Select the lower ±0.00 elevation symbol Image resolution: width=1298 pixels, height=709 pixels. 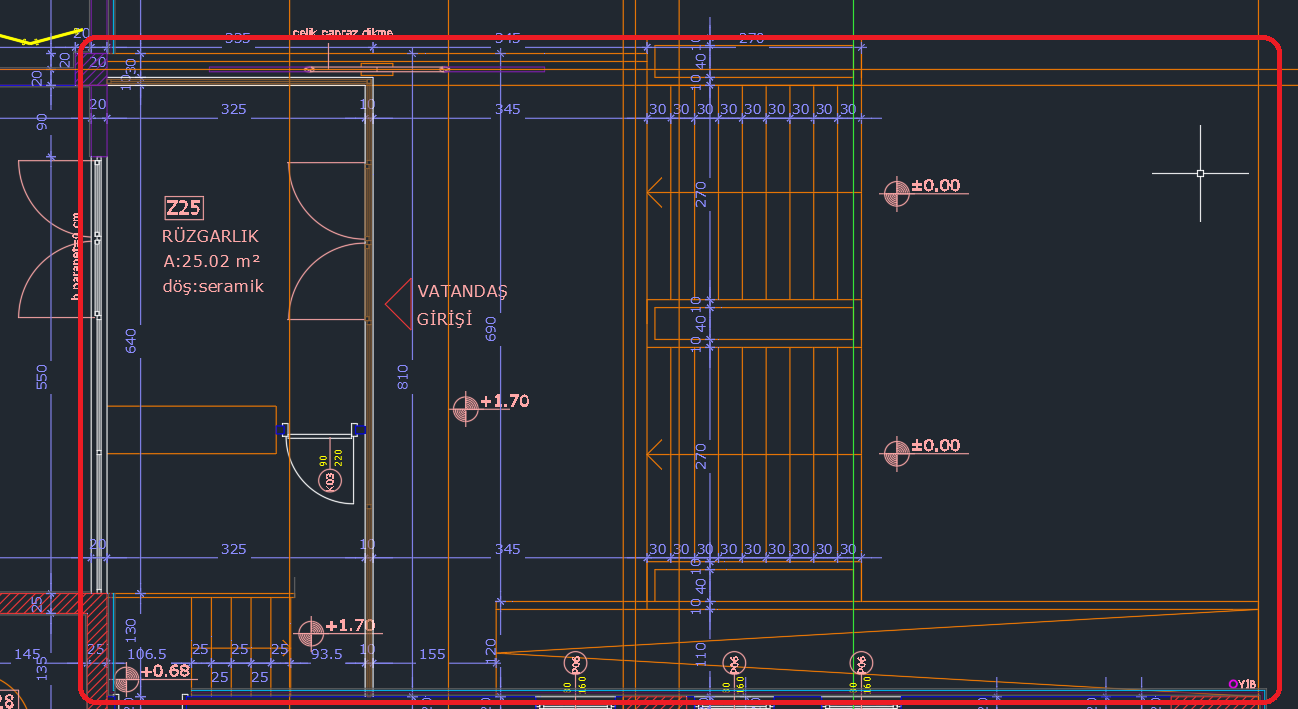(896, 453)
